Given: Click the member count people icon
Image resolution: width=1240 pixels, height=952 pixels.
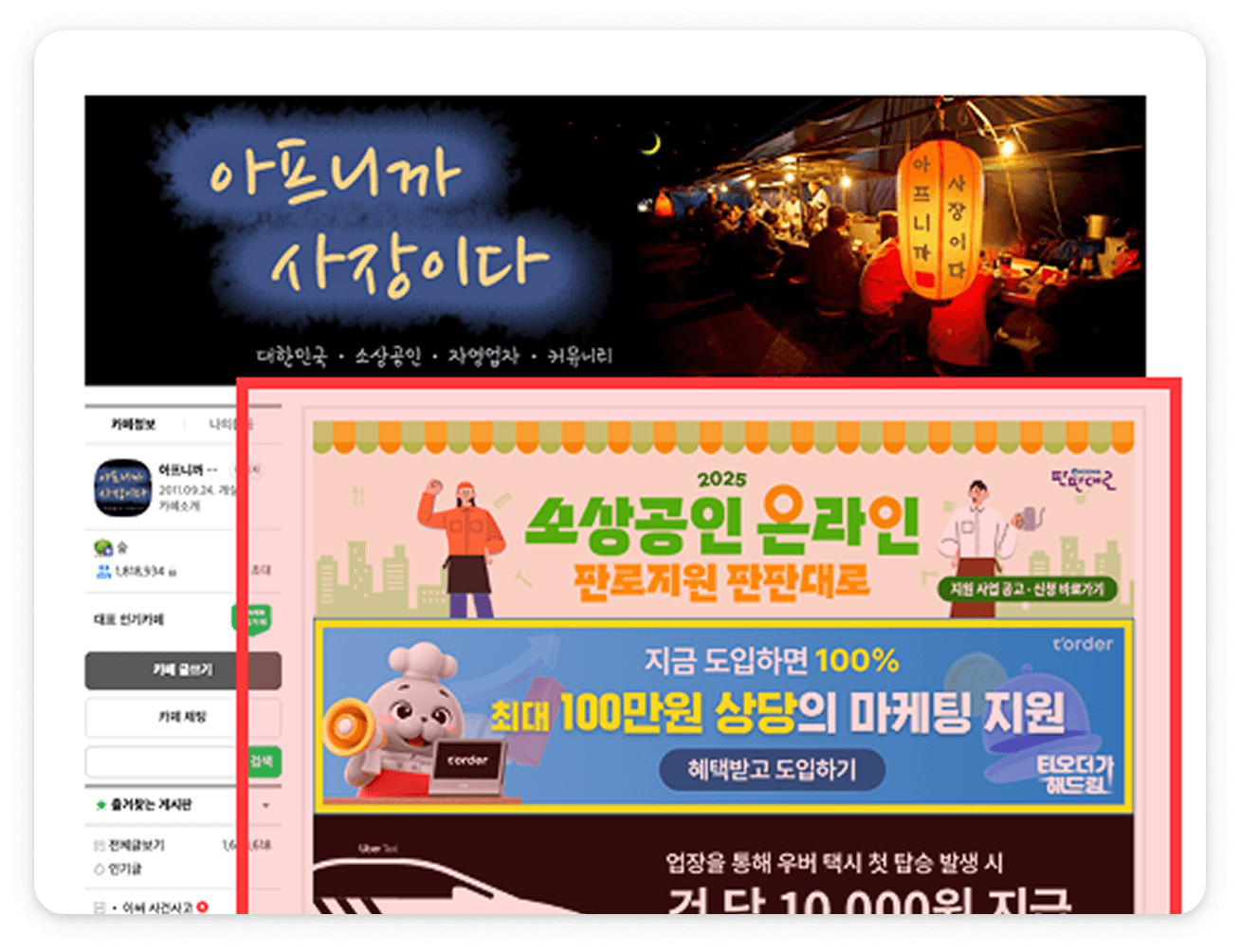Looking at the screenshot, I should pyautogui.click(x=102, y=572).
